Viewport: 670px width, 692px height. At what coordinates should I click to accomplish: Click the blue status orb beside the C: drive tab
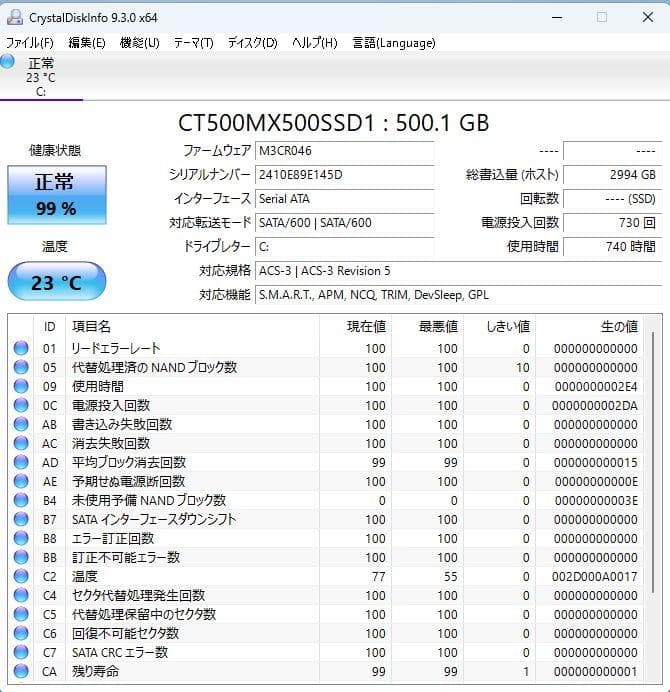click(x=7, y=61)
